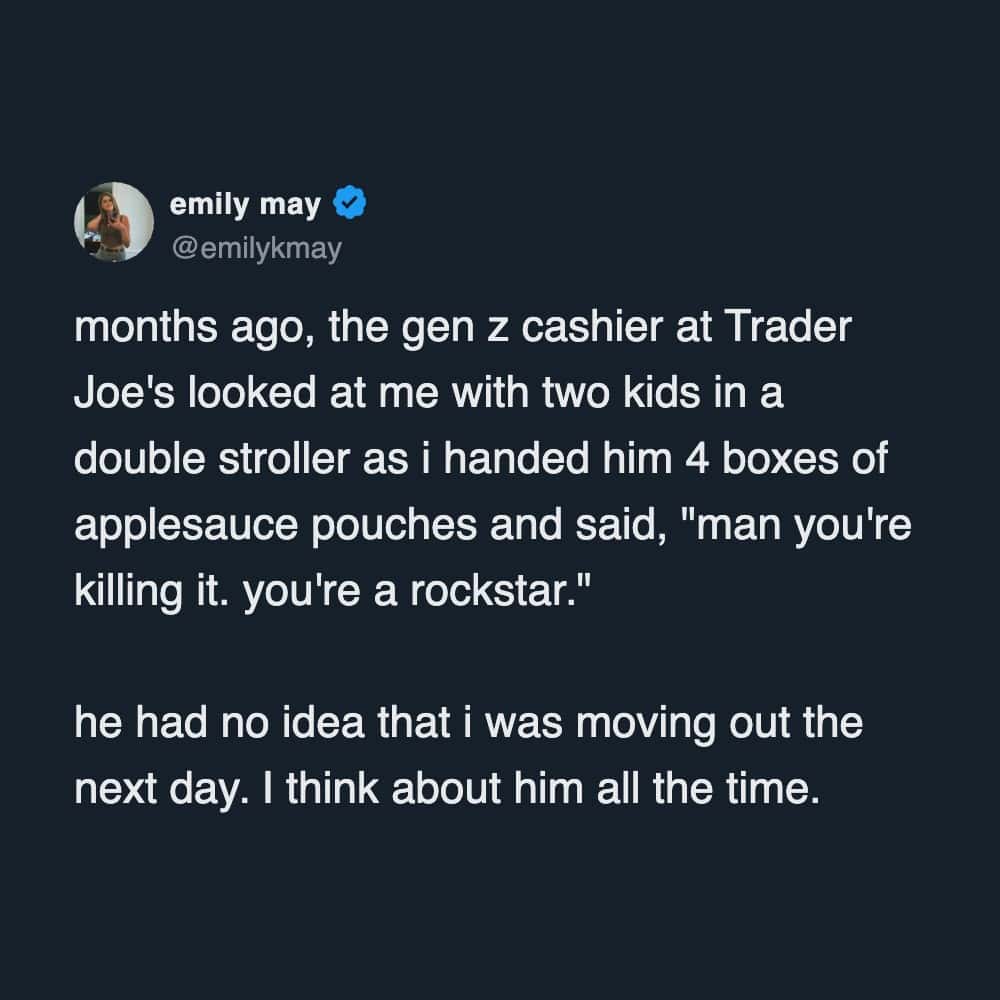Open the 'emily may' display name

(246, 206)
